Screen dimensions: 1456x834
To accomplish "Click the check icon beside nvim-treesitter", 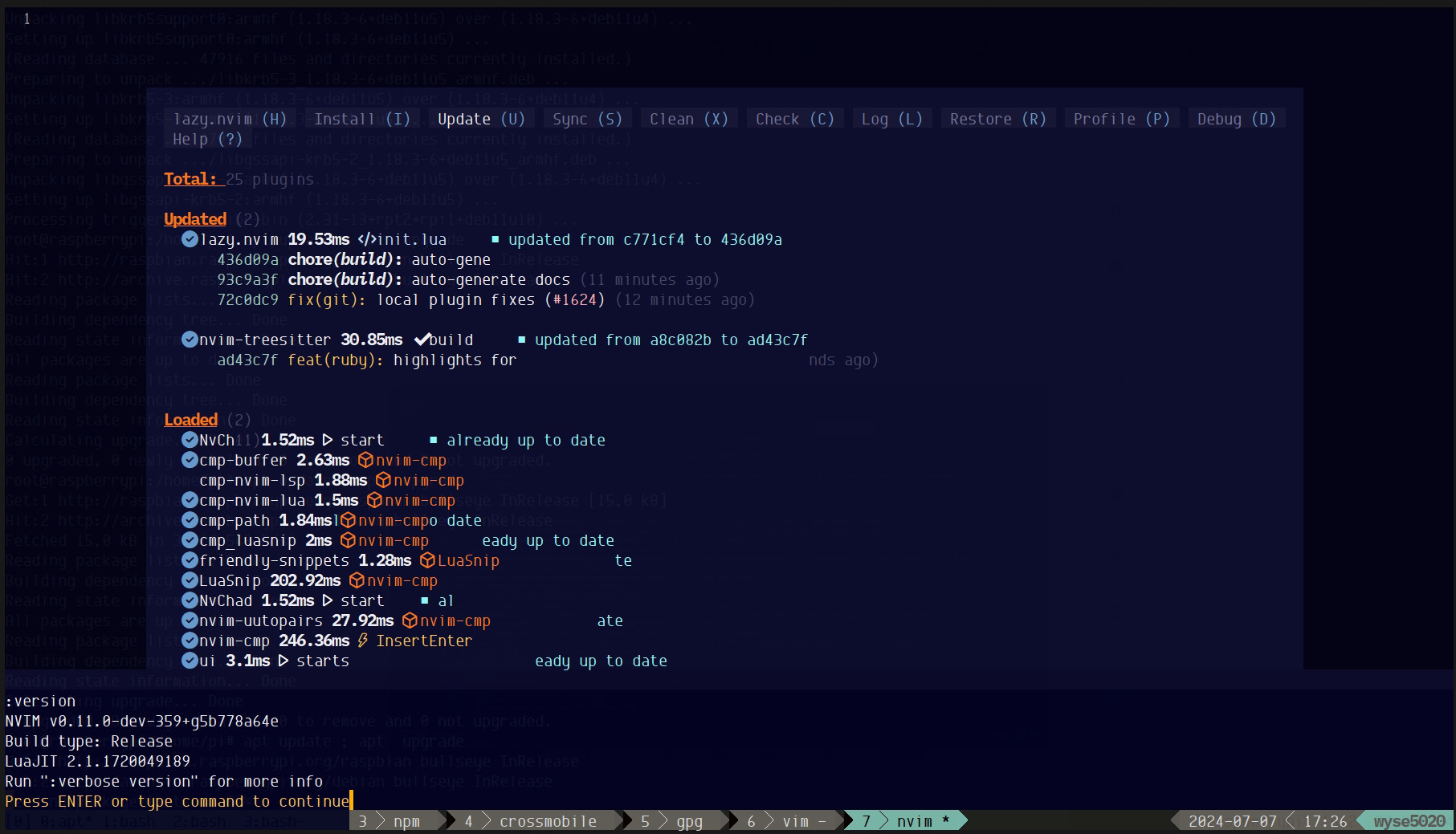I will 190,340.
